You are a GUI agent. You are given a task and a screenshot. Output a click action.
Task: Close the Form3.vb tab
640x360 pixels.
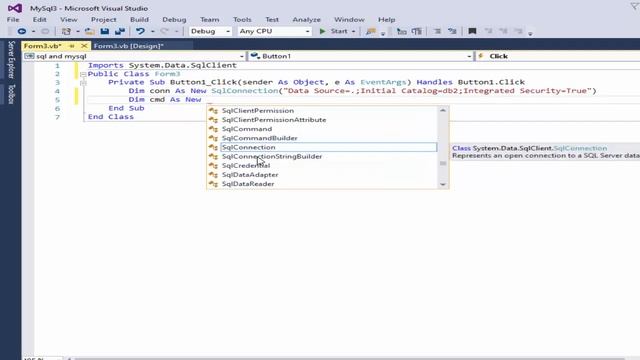pyautogui.click(x=84, y=46)
